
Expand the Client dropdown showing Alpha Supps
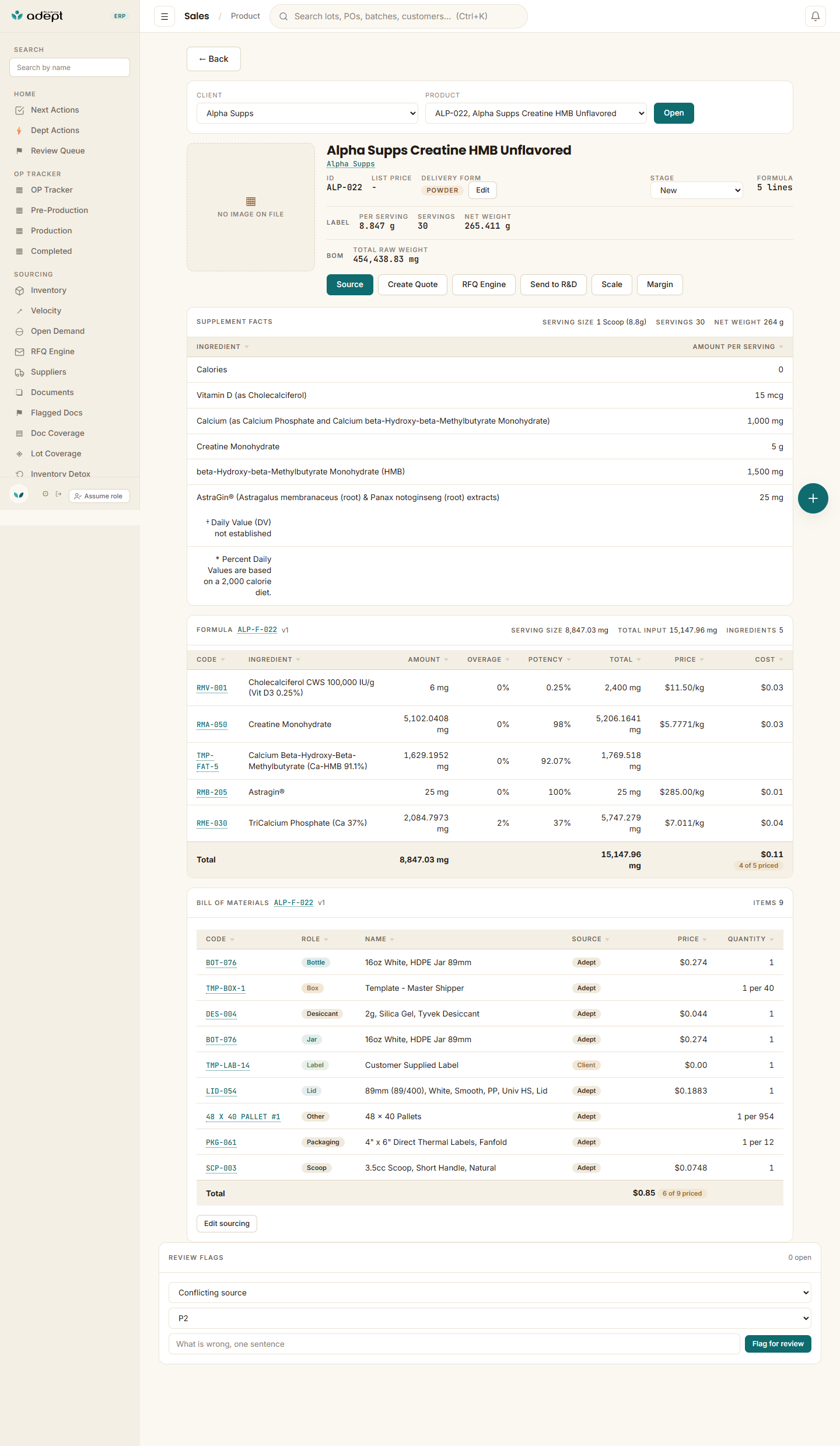pyautogui.click(x=308, y=113)
